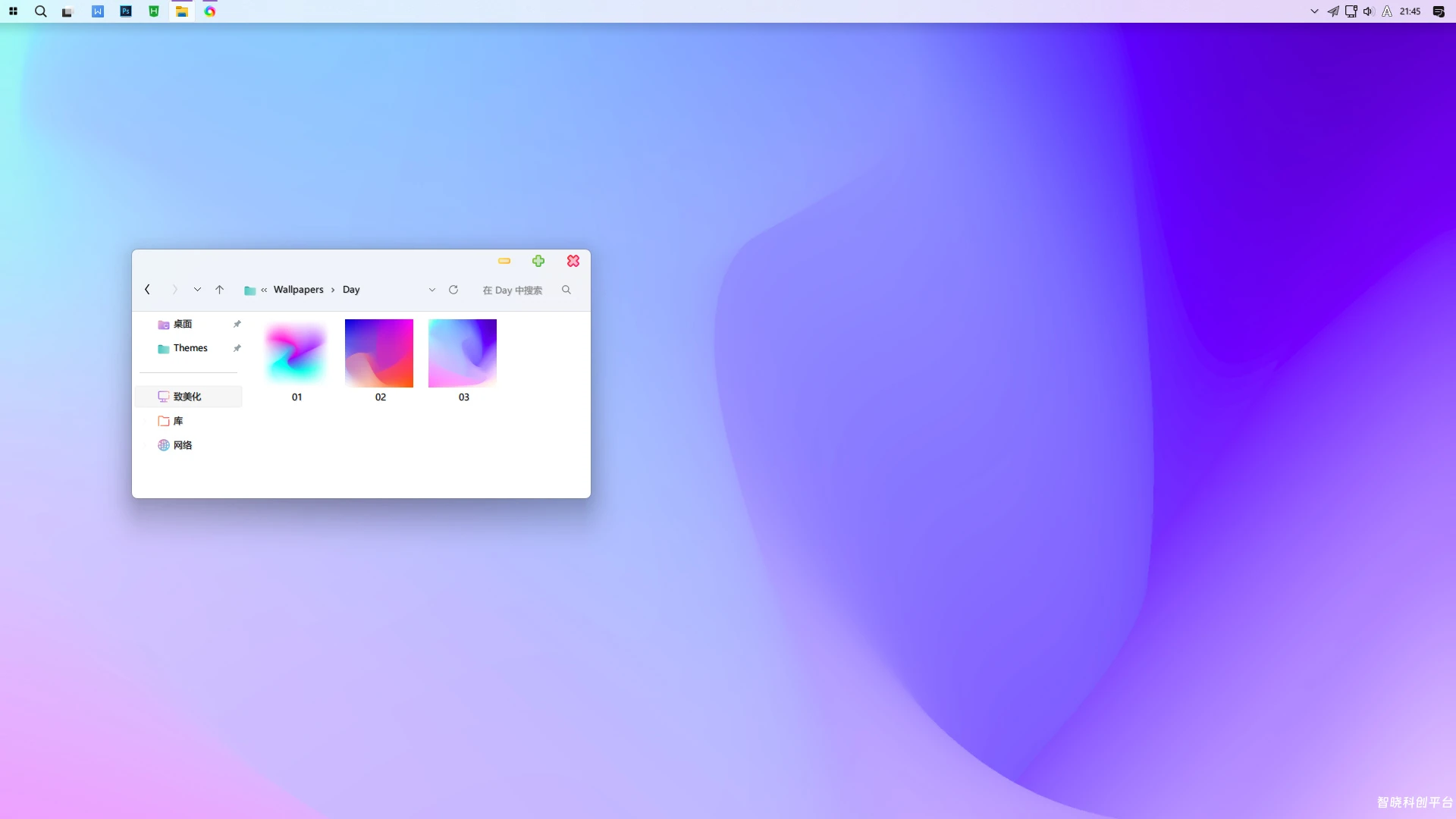The image size is (1456, 819).
Task: Show hidden system tray icons
Action: (x=1314, y=11)
